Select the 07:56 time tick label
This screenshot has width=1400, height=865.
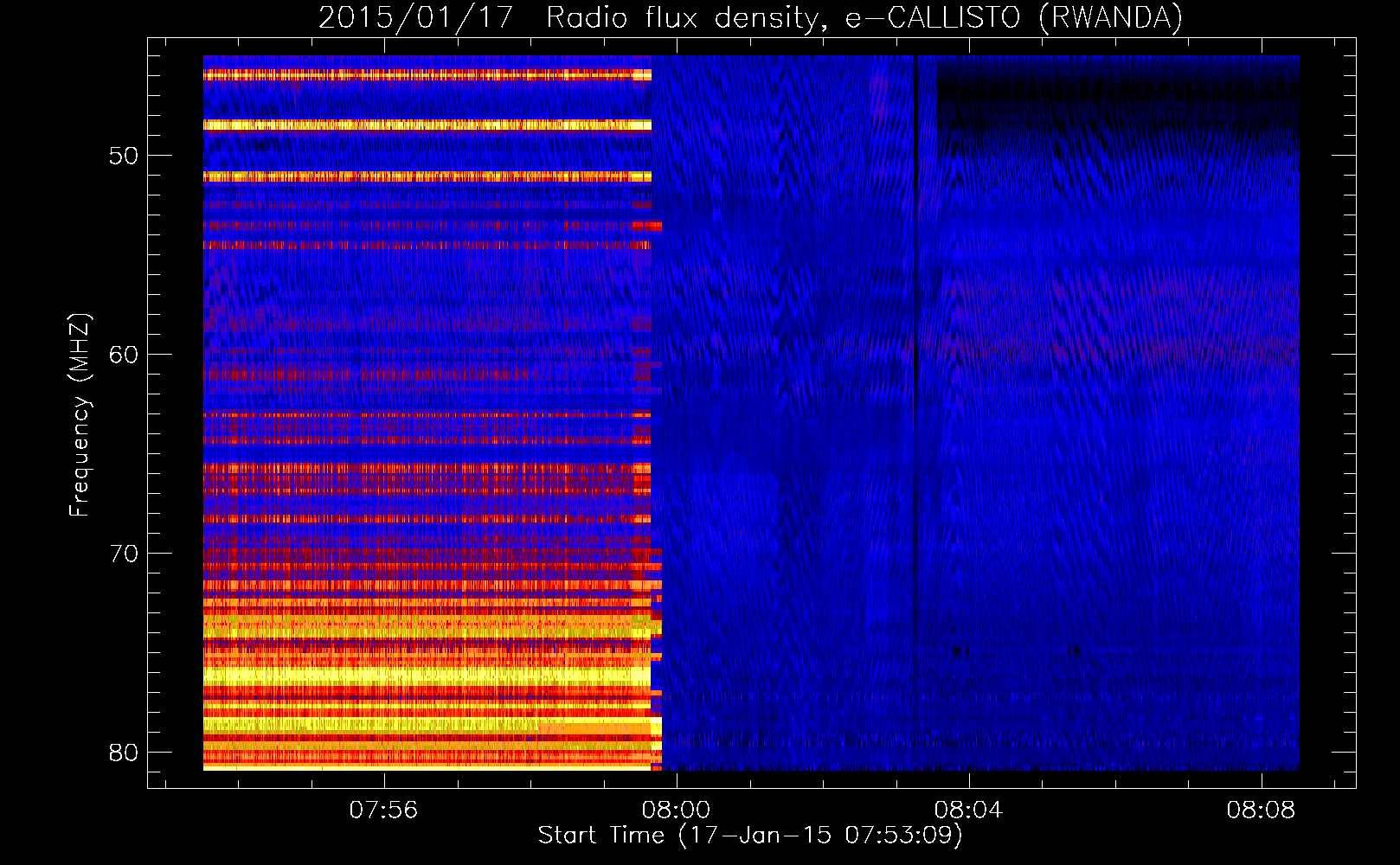pyautogui.click(x=383, y=810)
